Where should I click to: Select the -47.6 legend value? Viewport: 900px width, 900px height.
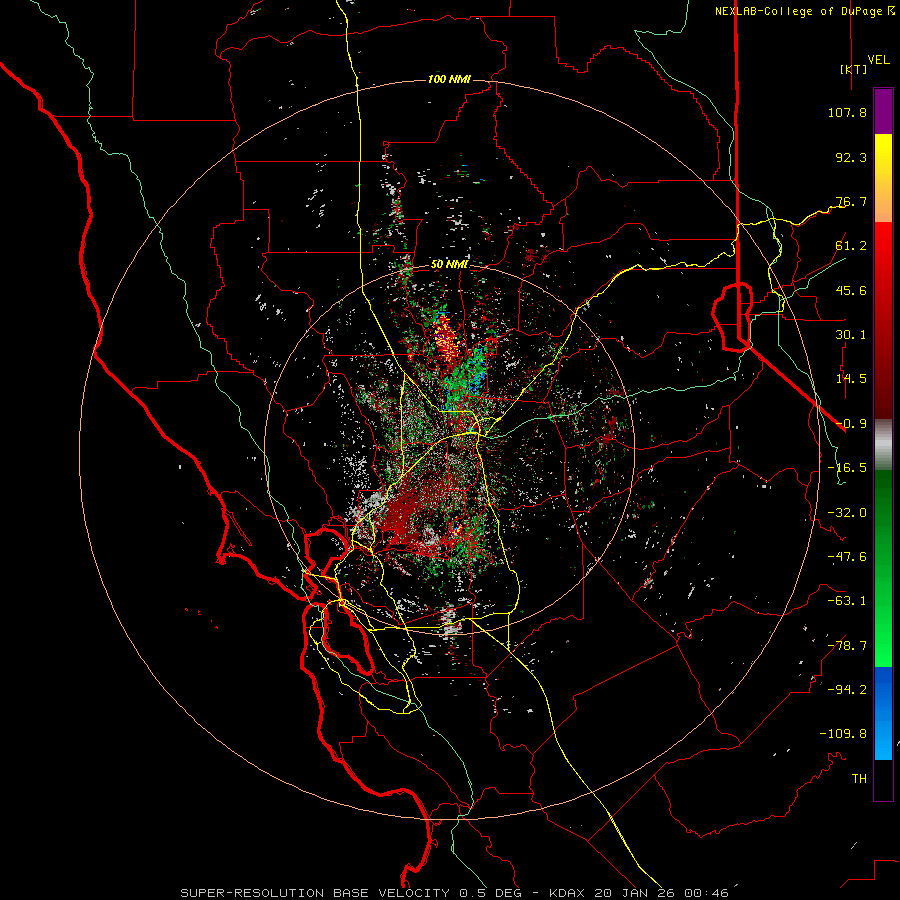(x=847, y=557)
